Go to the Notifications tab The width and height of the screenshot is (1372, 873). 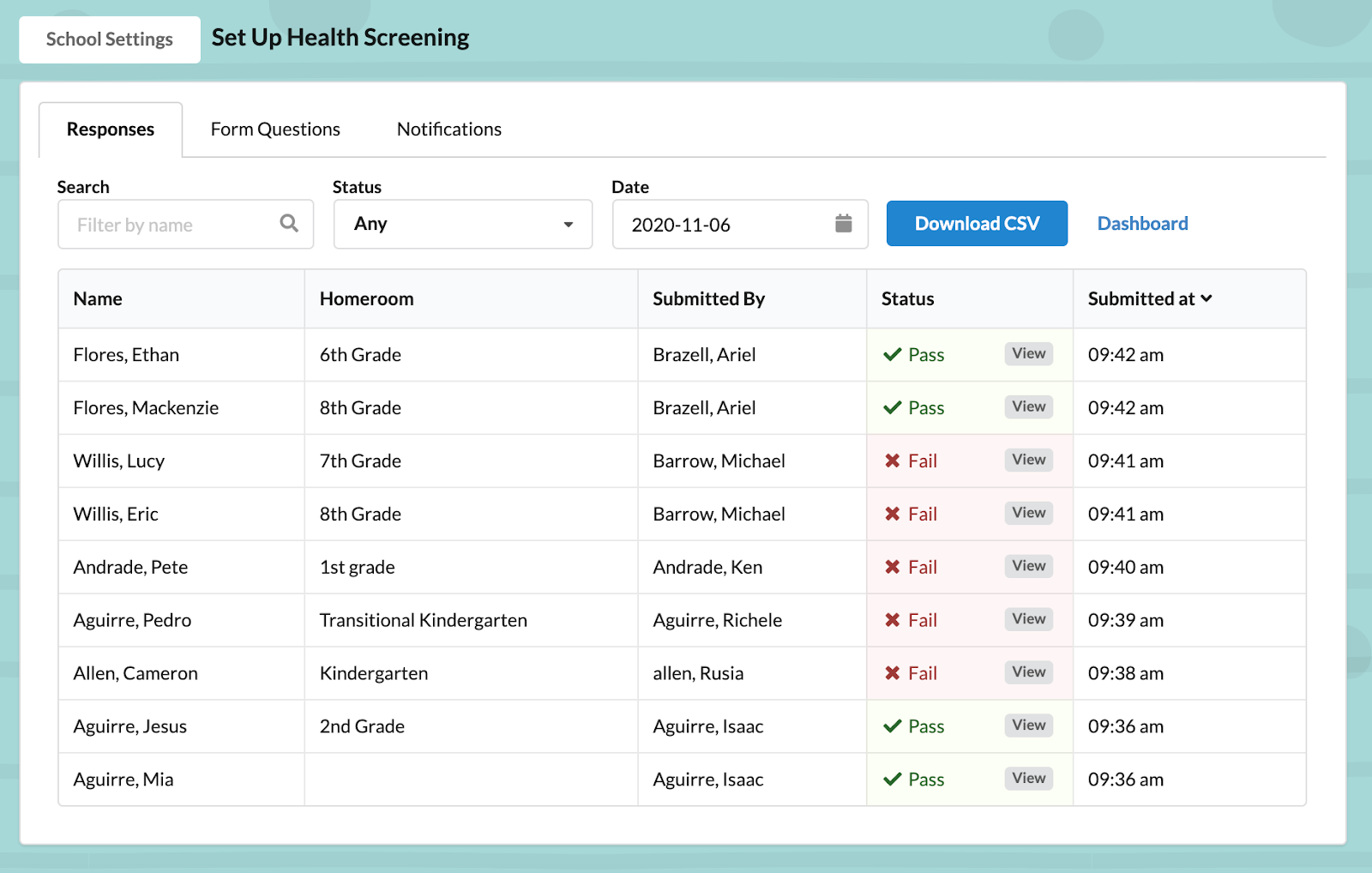click(x=449, y=129)
